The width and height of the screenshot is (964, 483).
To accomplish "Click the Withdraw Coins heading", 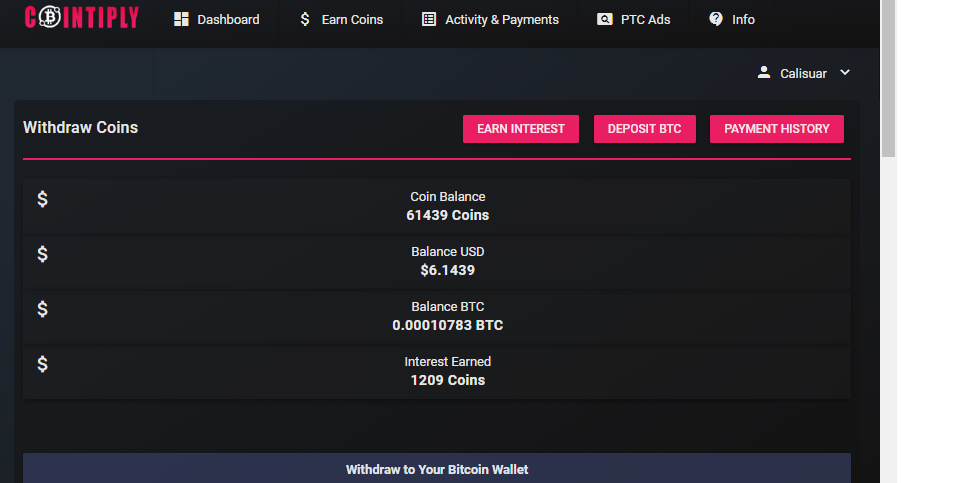I will 81,127.
